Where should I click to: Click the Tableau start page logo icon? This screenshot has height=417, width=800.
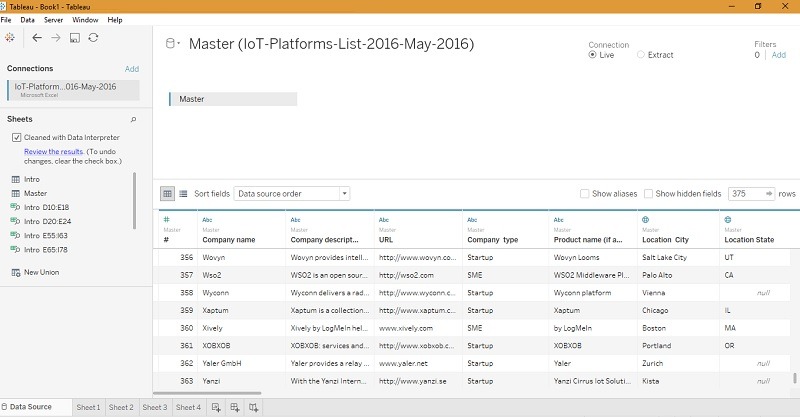click(x=10, y=38)
